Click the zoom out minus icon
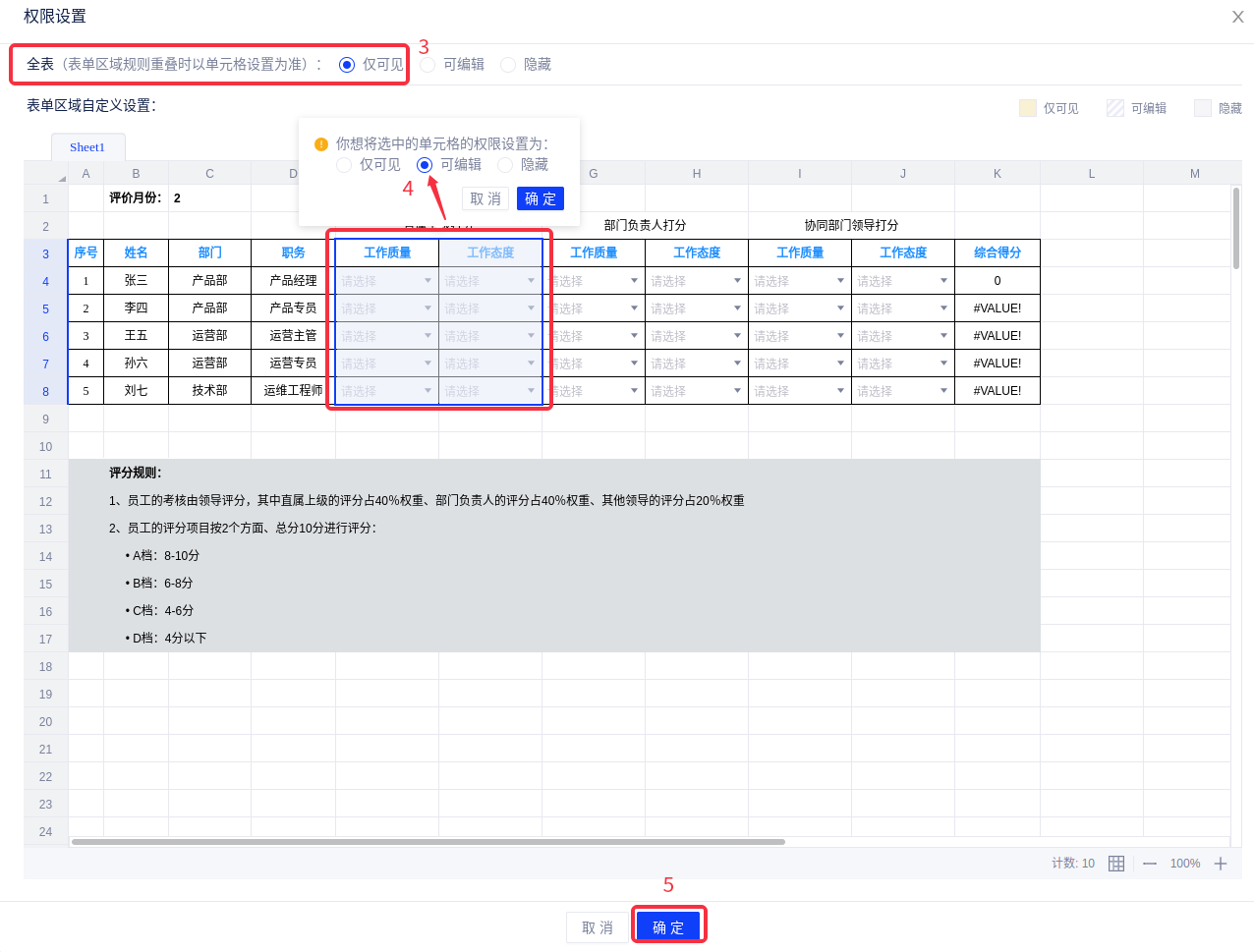This screenshot has width=1254, height=952. click(x=1150, y=864)
